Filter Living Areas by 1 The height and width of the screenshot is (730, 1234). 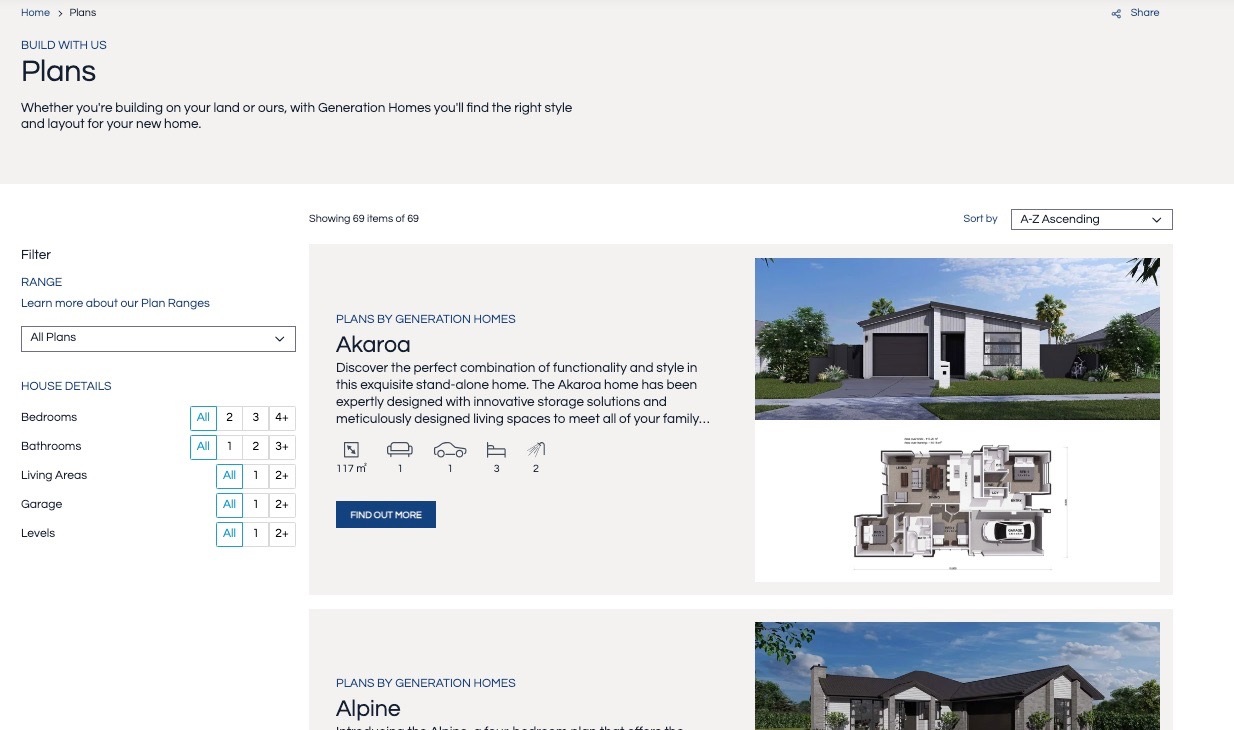256,476
